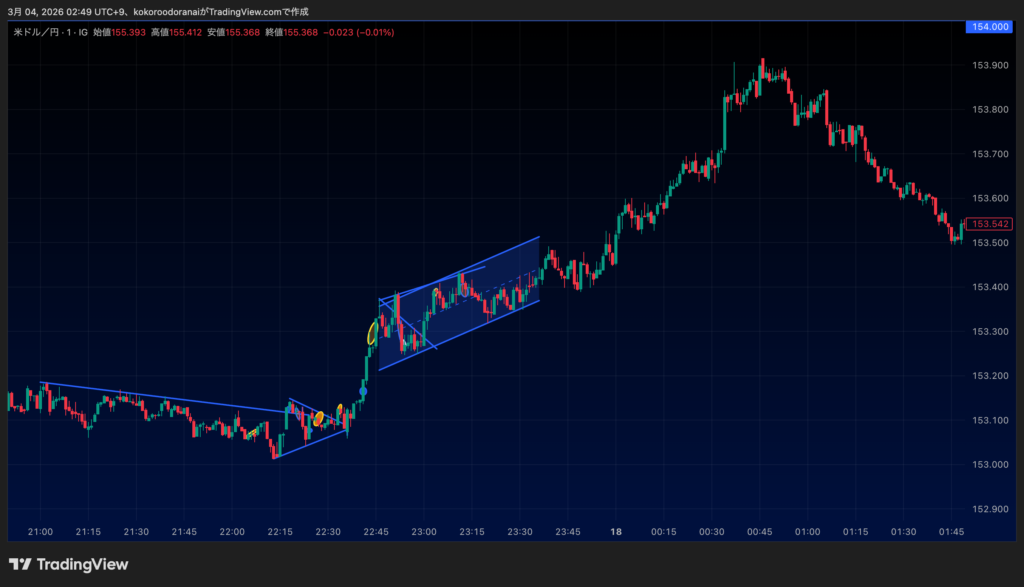Click the bold 18 date label
Image resolution: width=1024 pixels, height=587 pixels.
[x=617, y=532]
